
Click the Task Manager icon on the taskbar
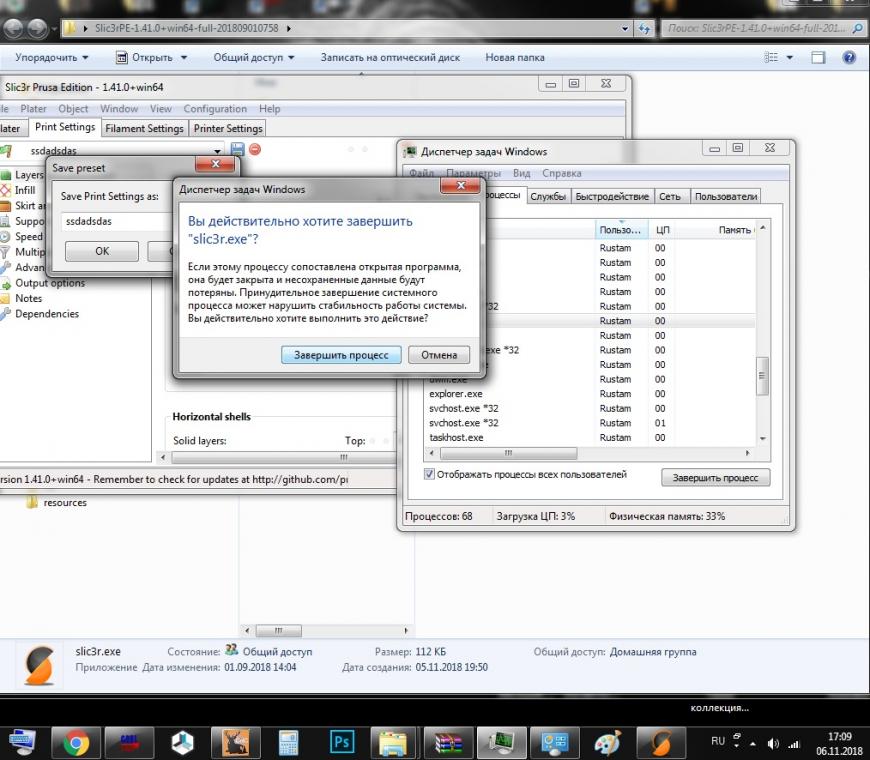coord(502,742)
